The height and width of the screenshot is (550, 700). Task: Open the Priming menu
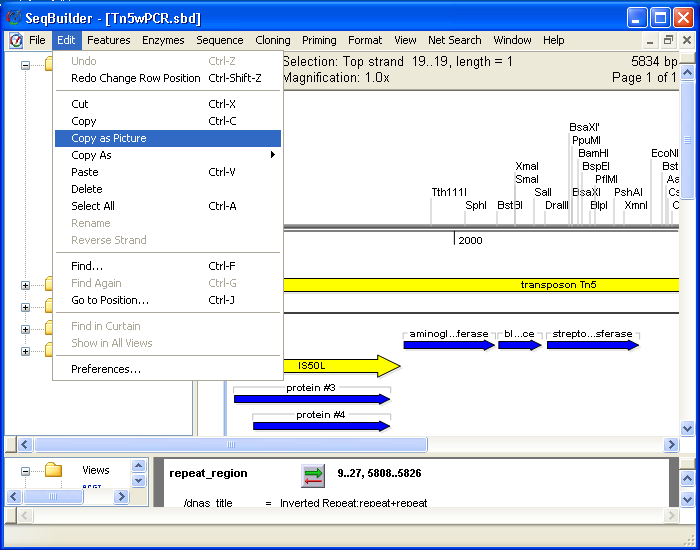coord(319,40)
